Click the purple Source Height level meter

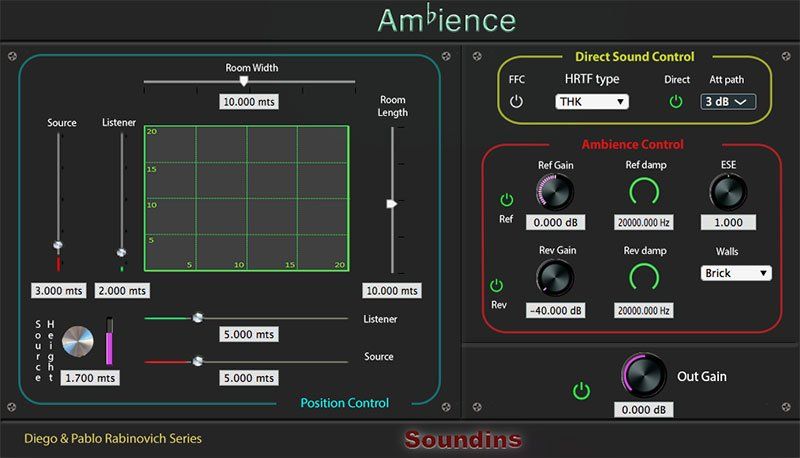tap(109, 341)
